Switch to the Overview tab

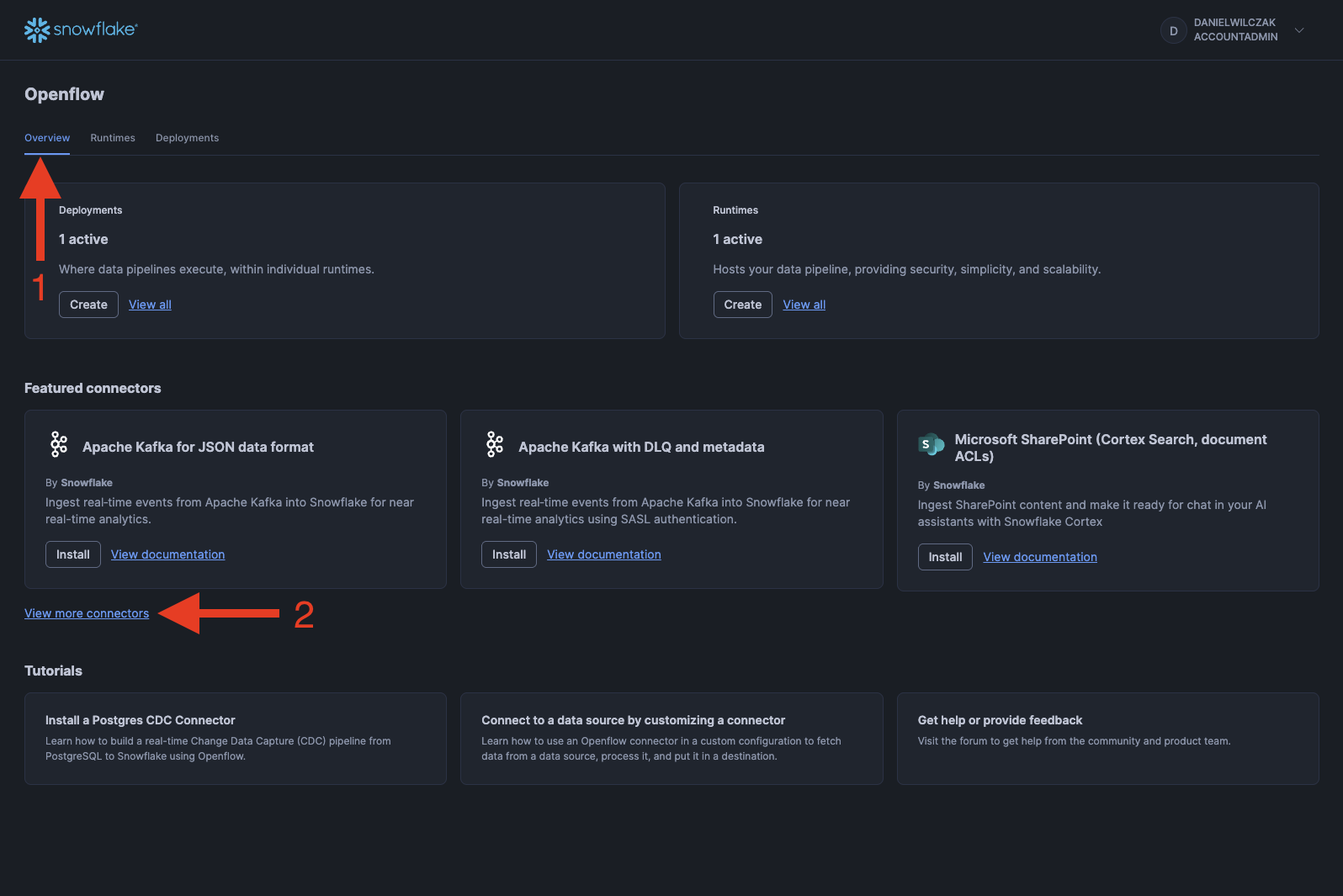coord(47,138)
